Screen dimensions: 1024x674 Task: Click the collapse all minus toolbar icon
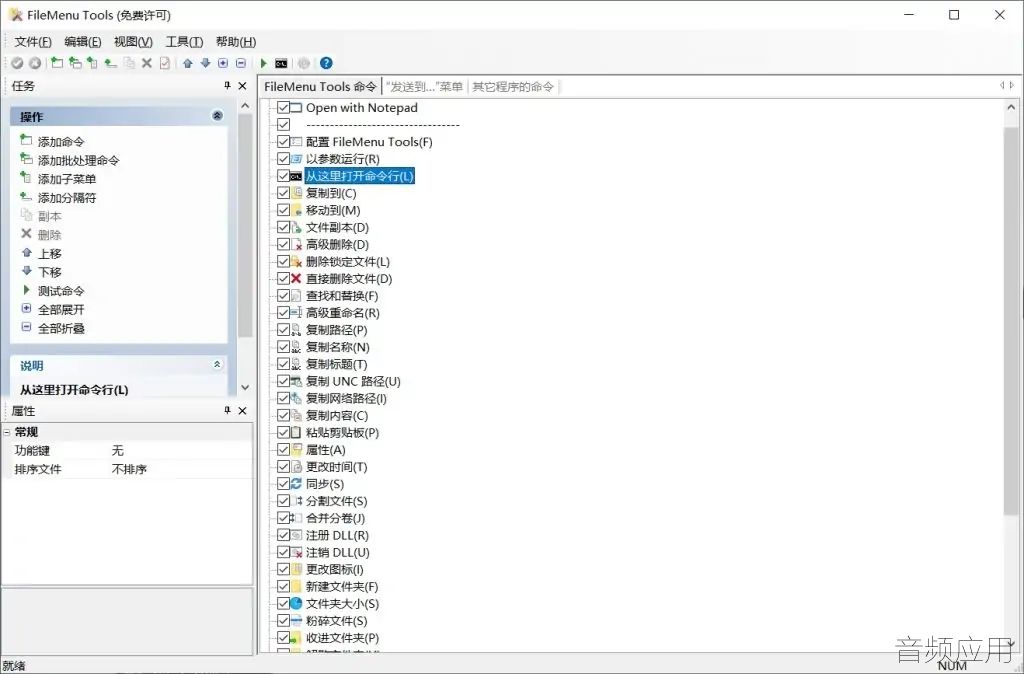click(x=241, y=63)
